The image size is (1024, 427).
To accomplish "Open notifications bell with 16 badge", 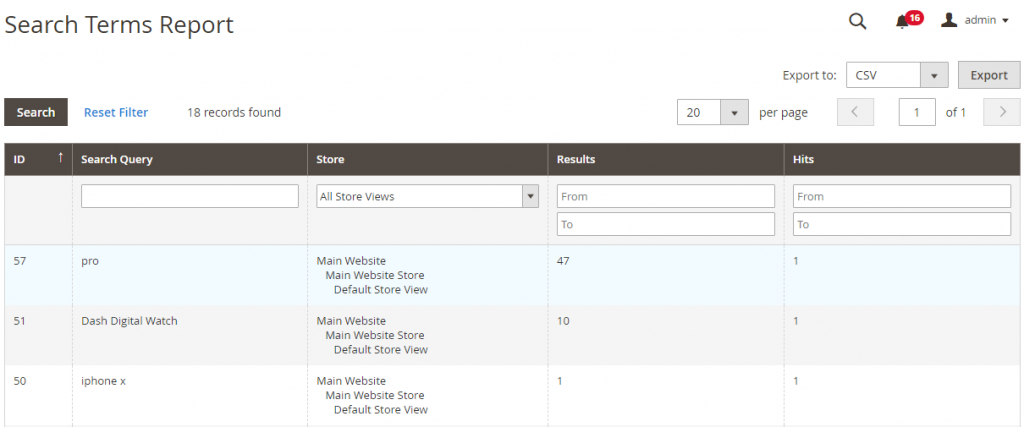I will 908,20.
